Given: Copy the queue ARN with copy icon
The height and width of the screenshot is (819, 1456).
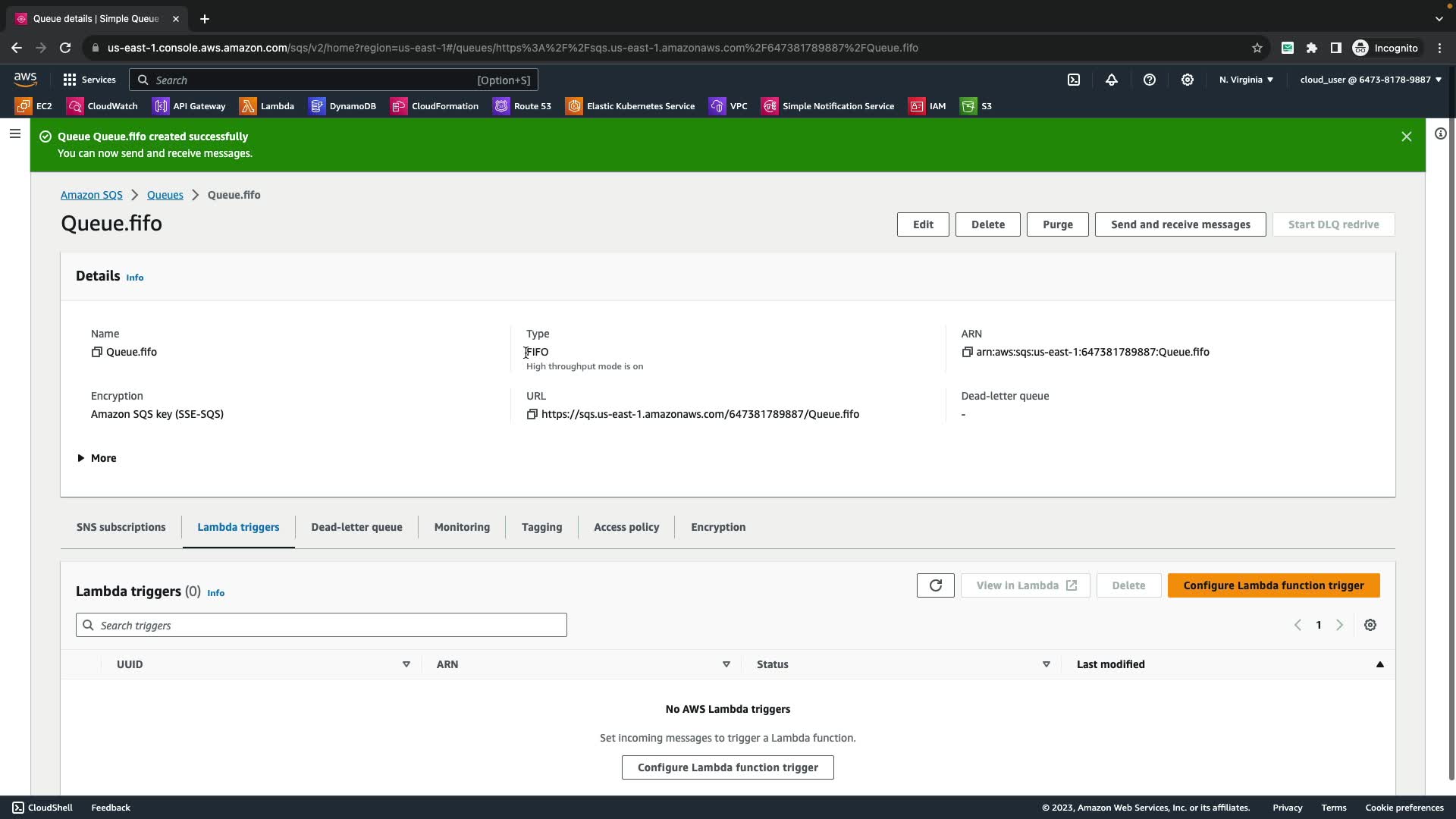Looking at the screenshot, I should coord(967,352).
